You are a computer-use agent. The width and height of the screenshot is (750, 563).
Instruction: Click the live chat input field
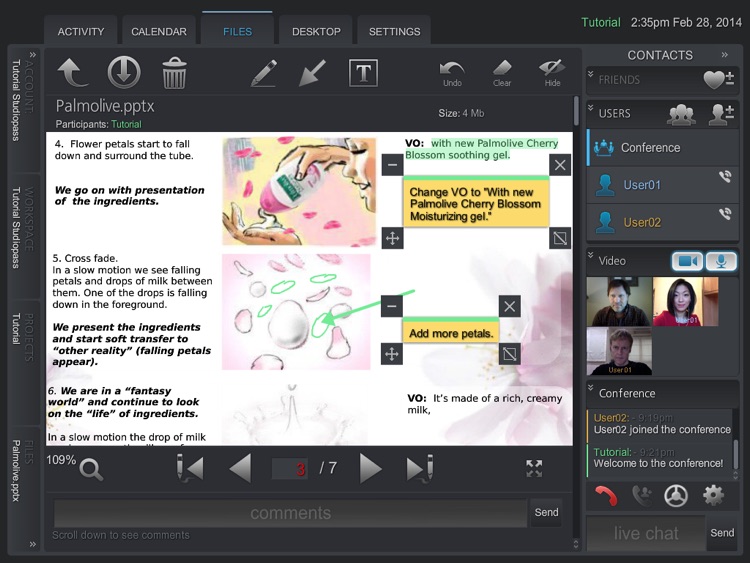[x=646, y=533]
